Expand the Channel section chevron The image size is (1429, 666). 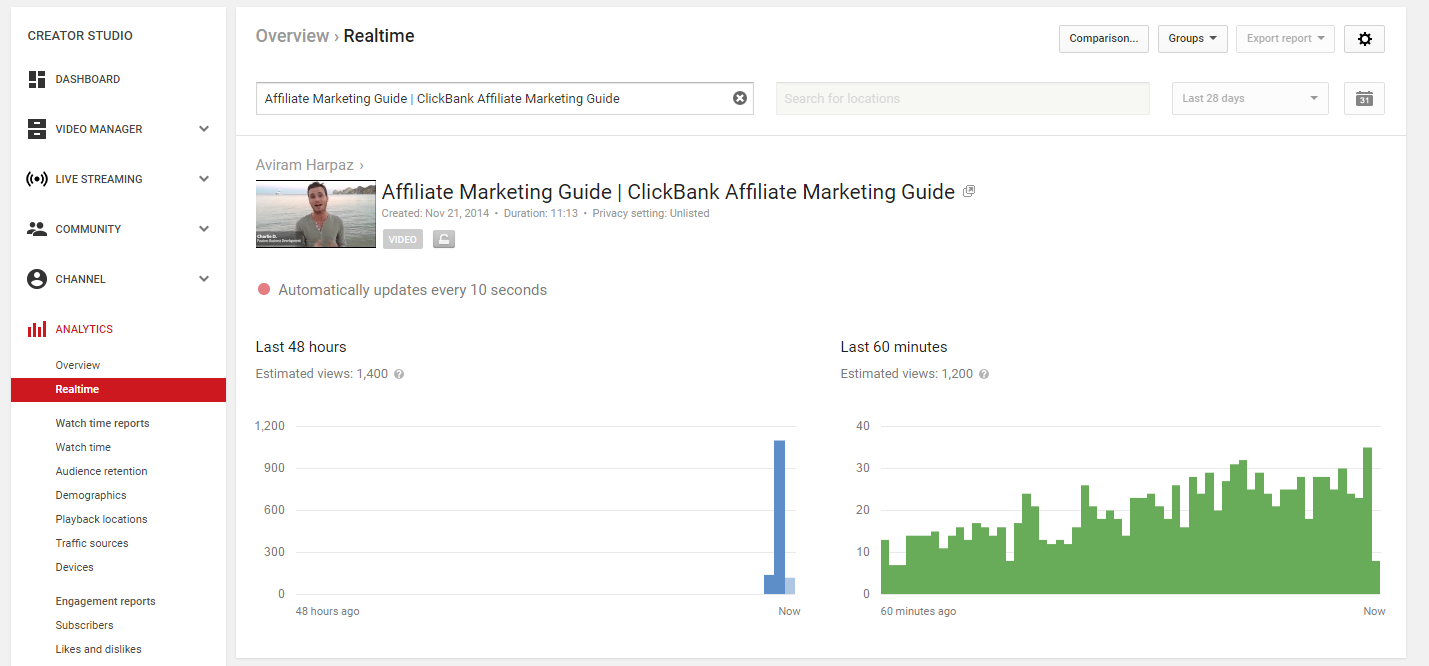(204, 279)
